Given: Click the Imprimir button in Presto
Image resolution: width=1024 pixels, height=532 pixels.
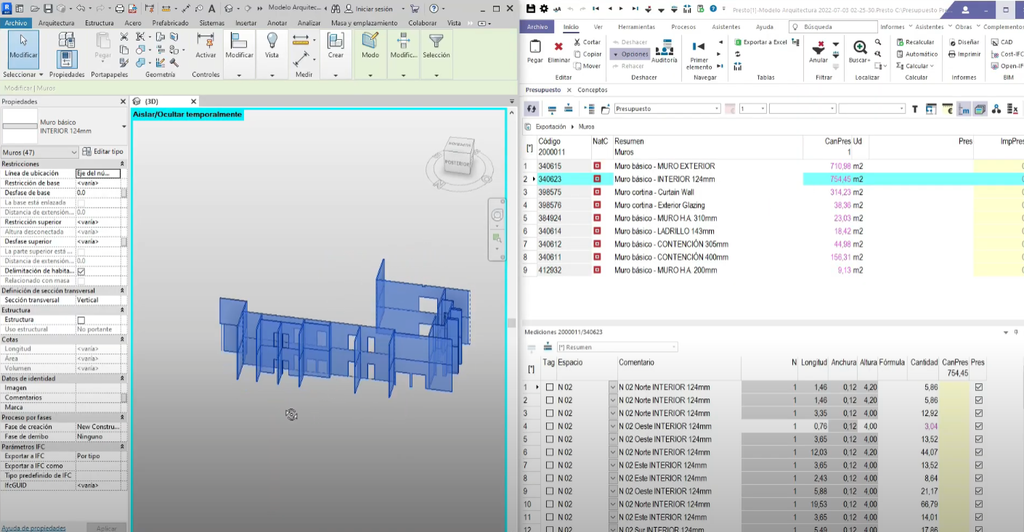Looking at the screenshot, I should pos(965,54).
